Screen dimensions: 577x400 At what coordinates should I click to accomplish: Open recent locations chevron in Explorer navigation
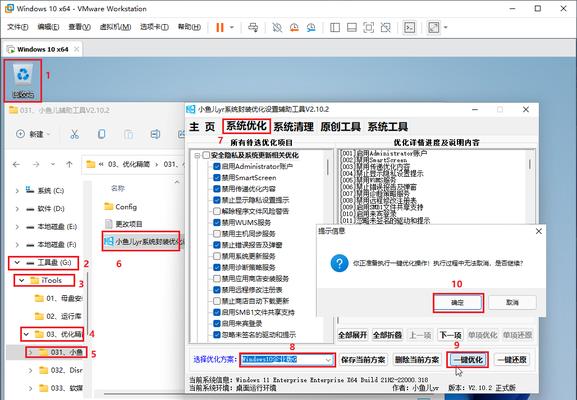click(x=53, y=164)
